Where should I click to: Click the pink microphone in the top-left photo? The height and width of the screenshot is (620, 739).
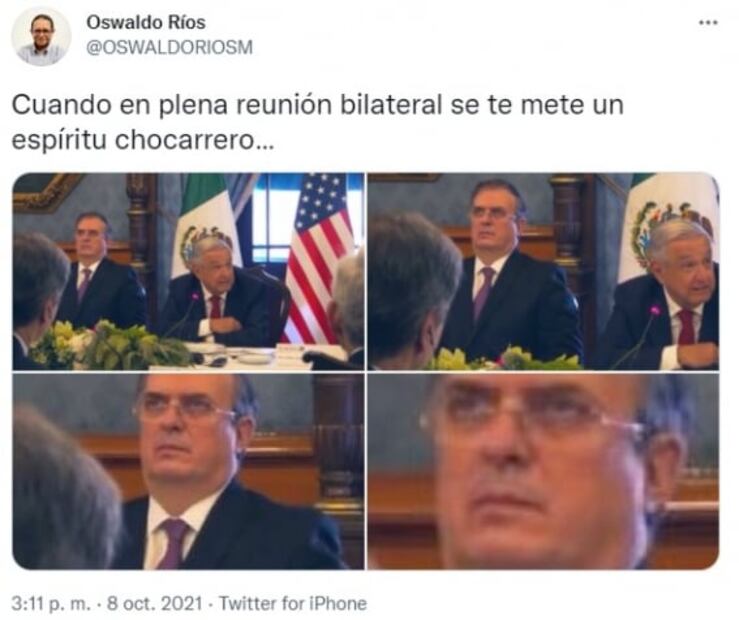click(194, 297)
